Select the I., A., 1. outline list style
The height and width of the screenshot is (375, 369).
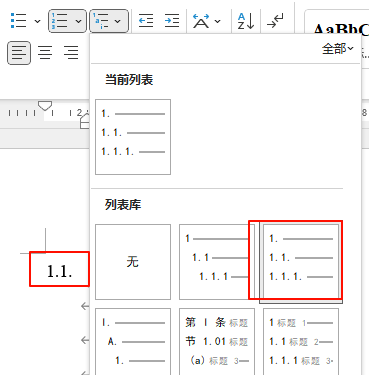point(133,342)
